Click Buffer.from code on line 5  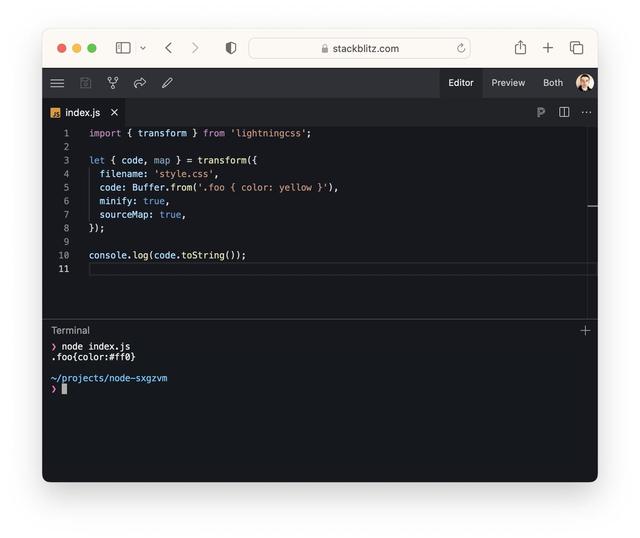[162, 188]
